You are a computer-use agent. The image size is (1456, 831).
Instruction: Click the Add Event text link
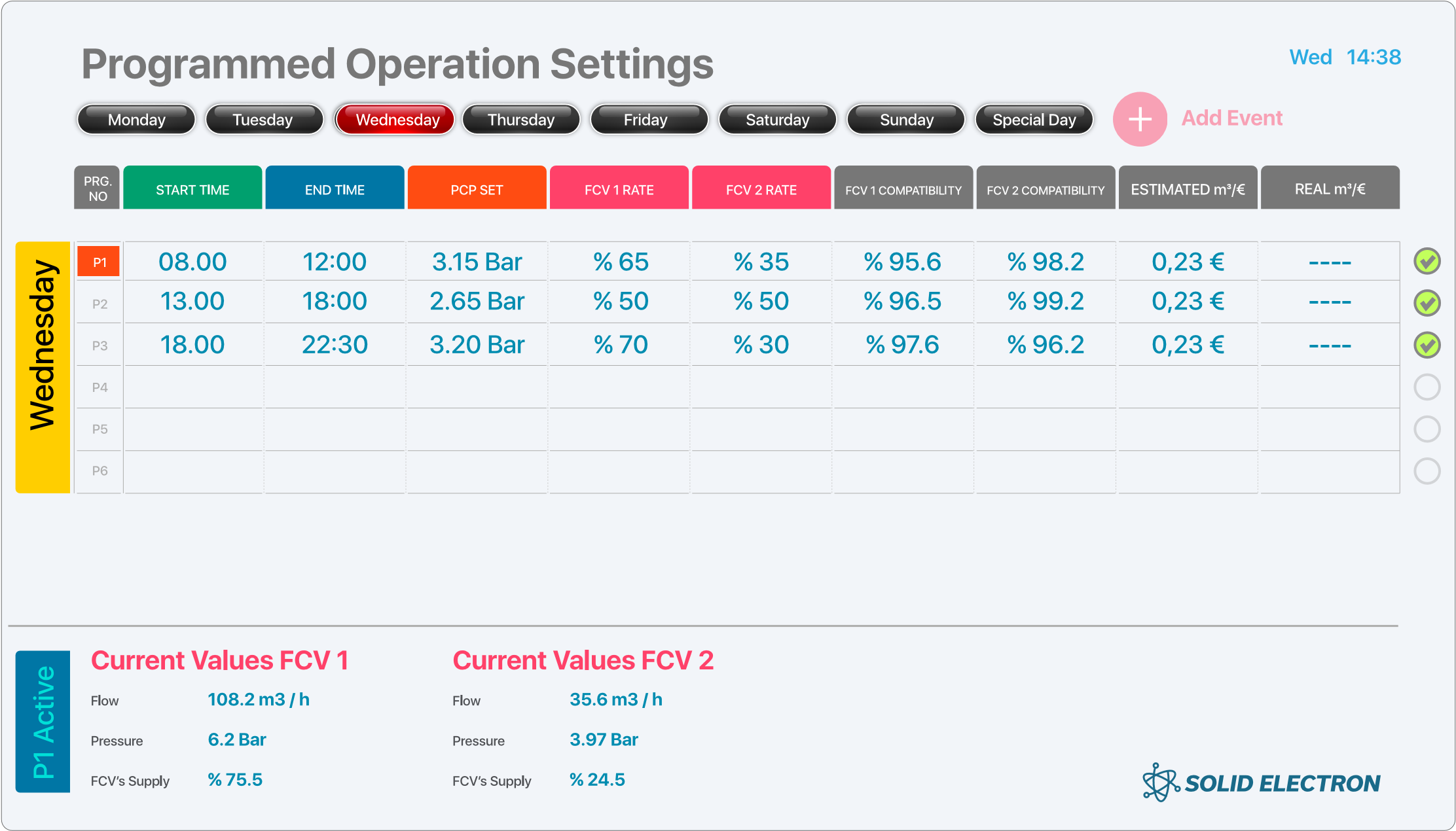point(1231,118)
